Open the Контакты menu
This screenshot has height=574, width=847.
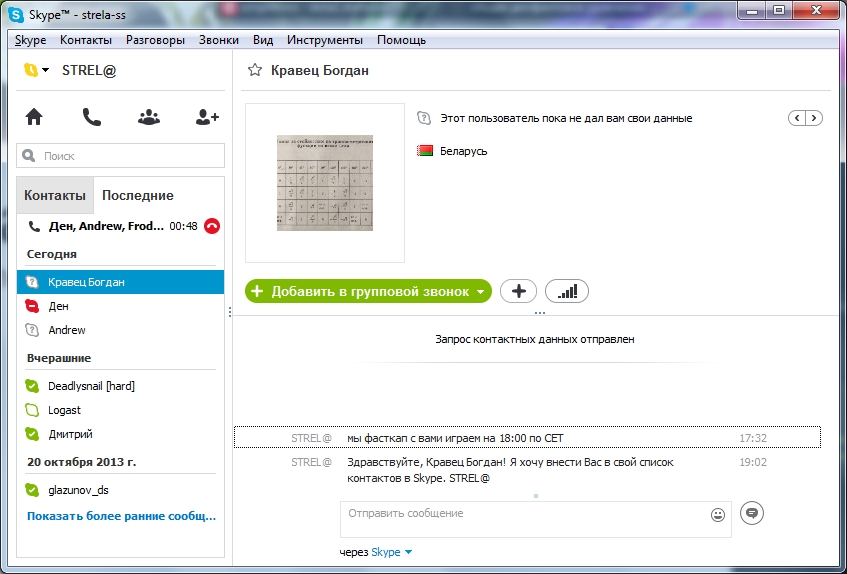coord(86,40)
